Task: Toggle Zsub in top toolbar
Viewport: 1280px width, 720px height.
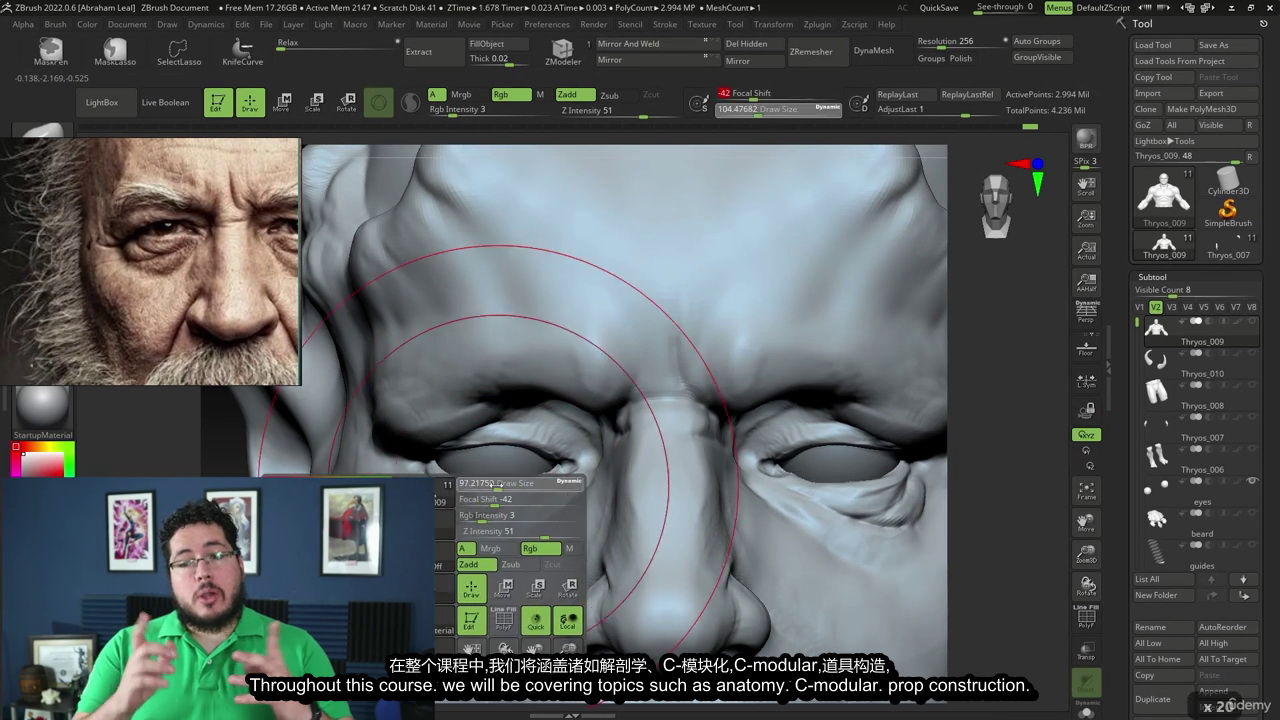Action: coord(609,95)
